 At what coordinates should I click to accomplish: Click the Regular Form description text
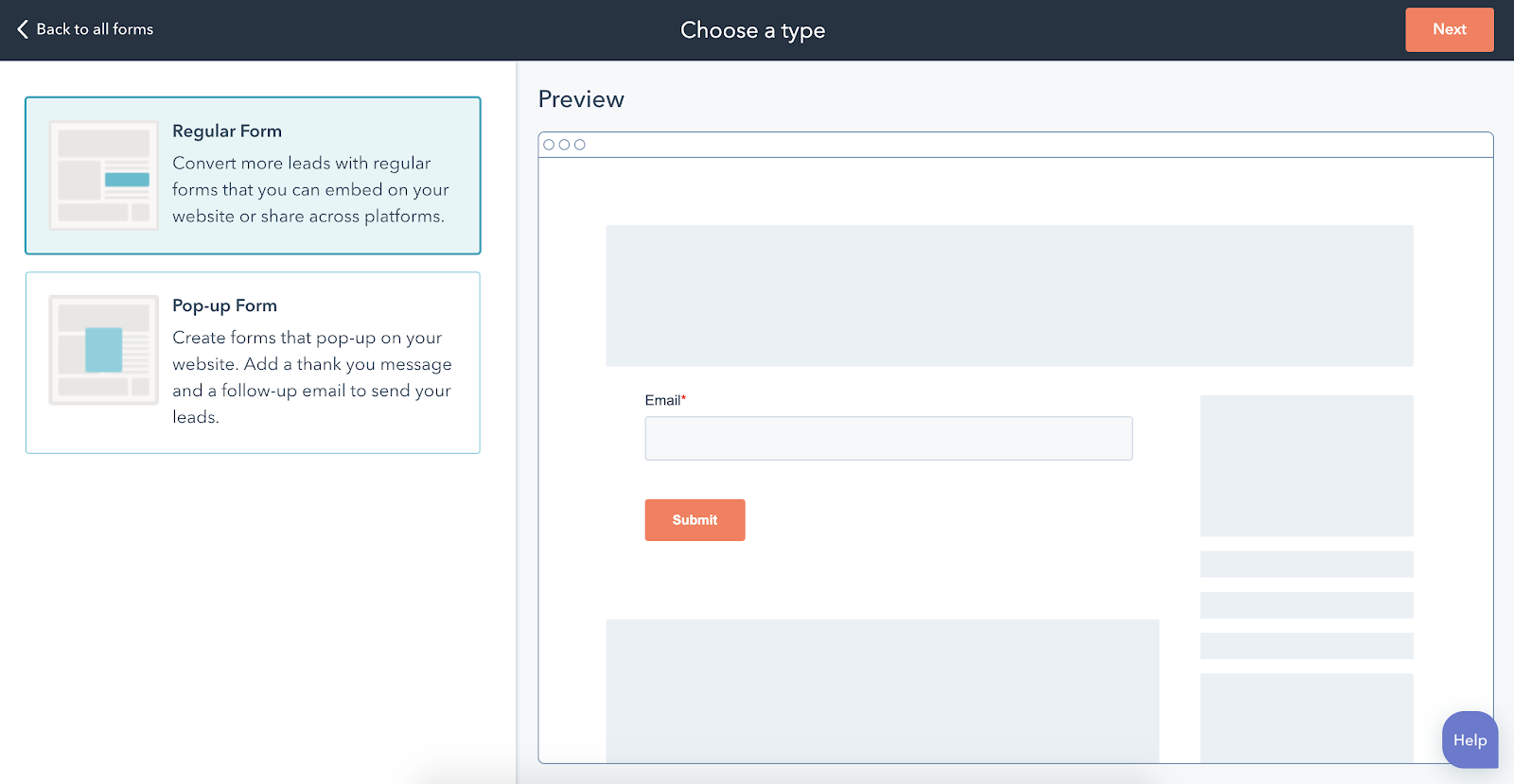click(x=310, y=190)
